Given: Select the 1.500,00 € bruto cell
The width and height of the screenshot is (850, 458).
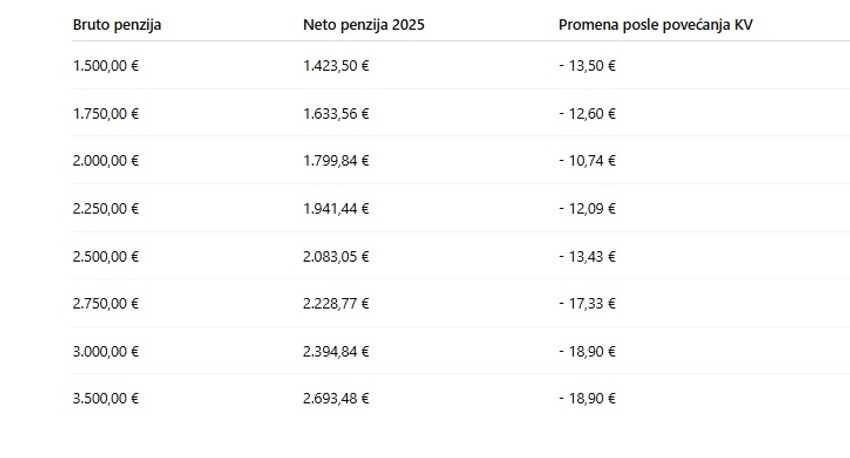Looking at the screenshot, I should (x=106, y=66).
